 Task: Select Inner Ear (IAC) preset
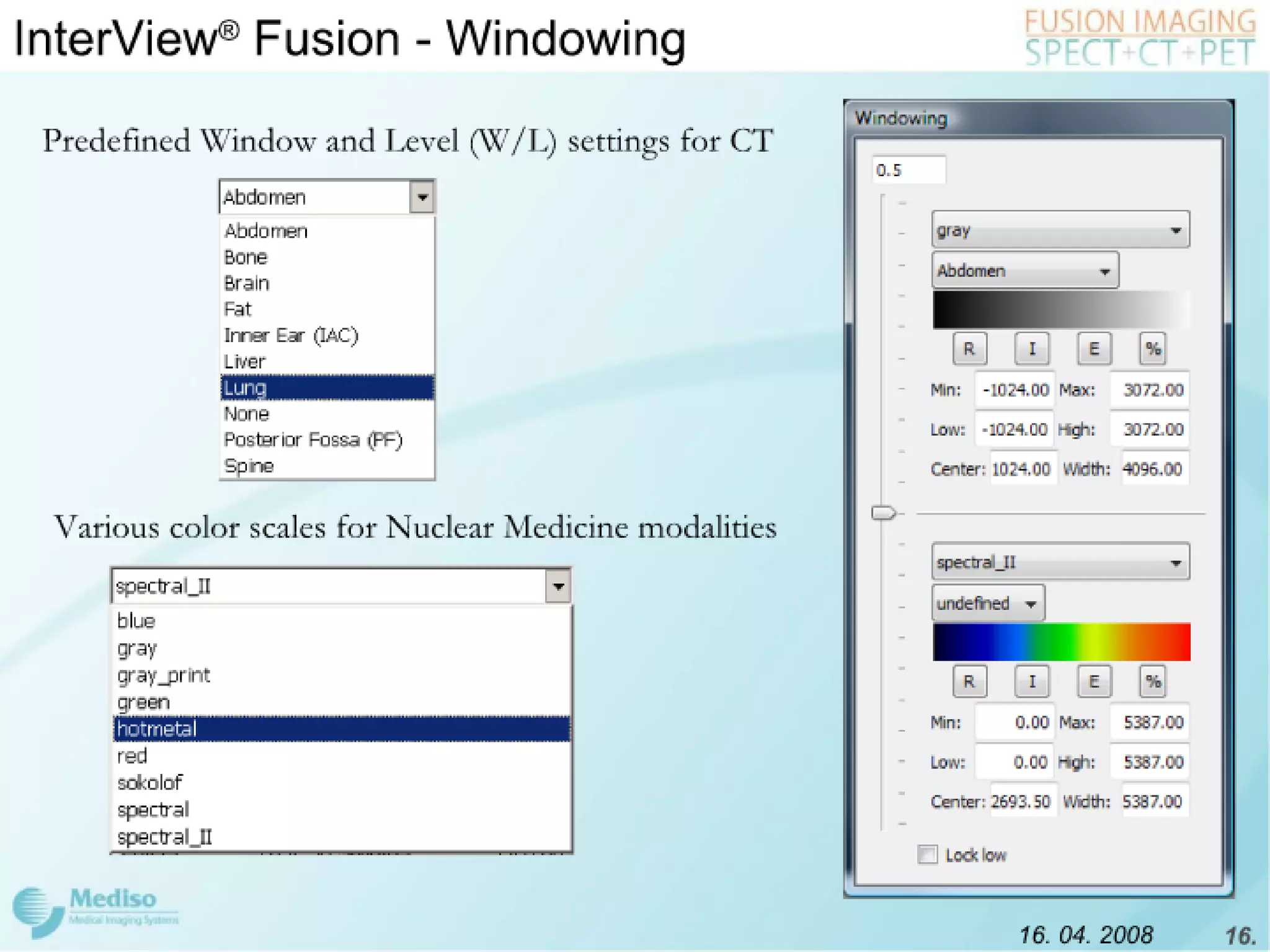tap(327, 335)
